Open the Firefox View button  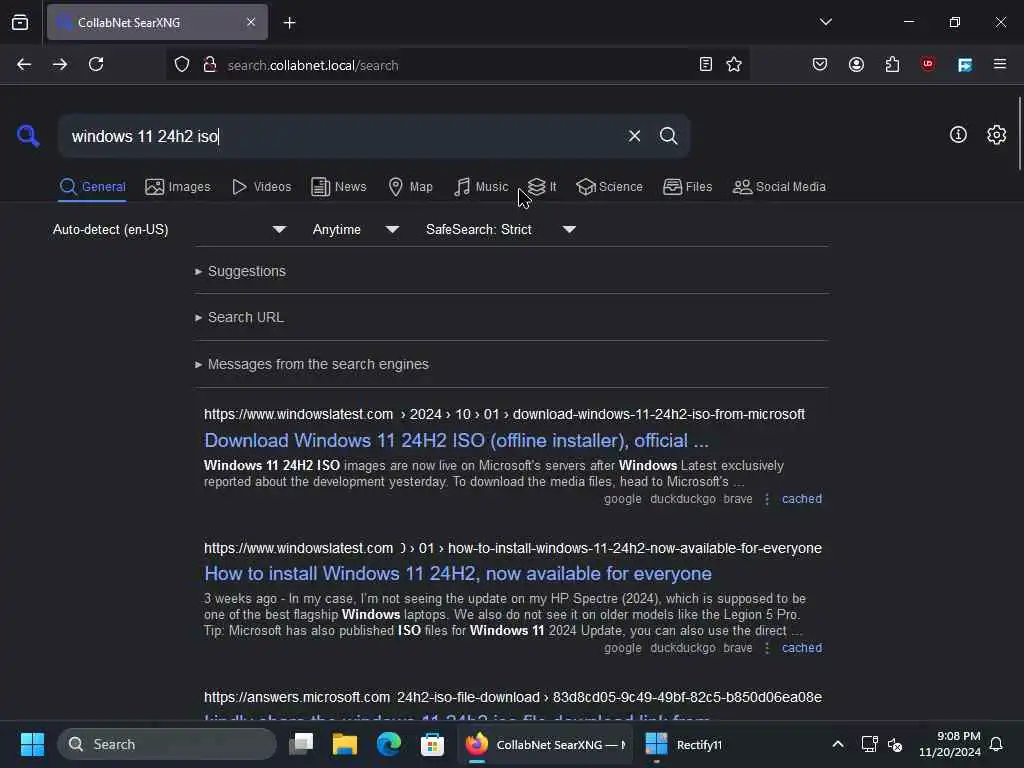point(20,23)
